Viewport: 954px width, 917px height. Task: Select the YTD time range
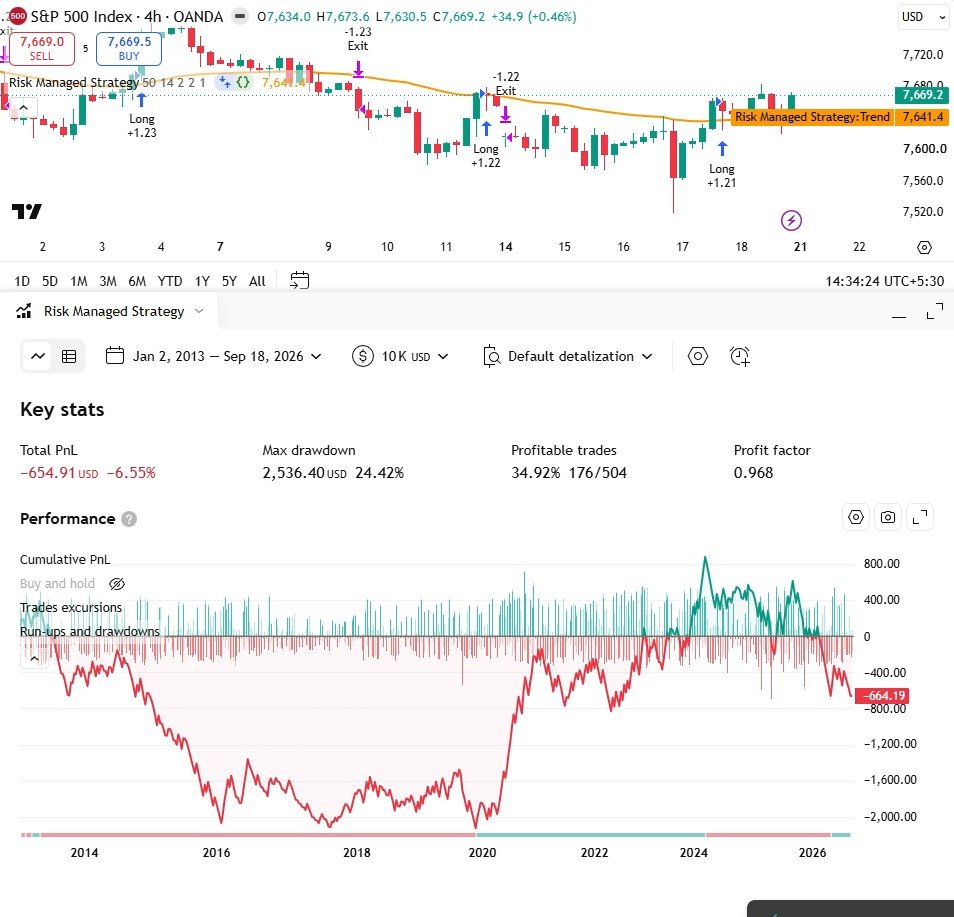click(x=170, y=281)
